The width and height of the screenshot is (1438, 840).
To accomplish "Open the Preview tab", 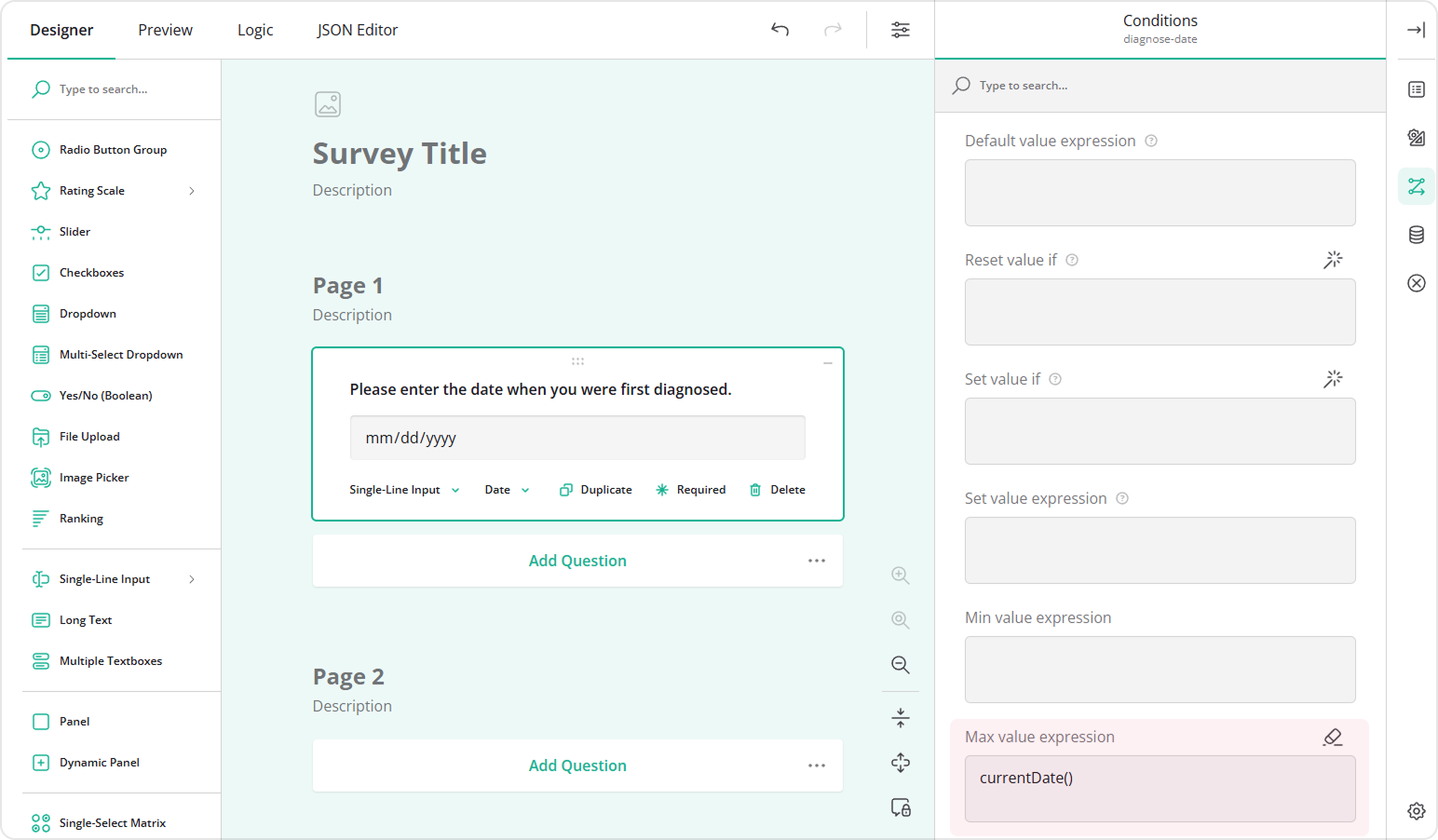I will click(x=165, y=29).
